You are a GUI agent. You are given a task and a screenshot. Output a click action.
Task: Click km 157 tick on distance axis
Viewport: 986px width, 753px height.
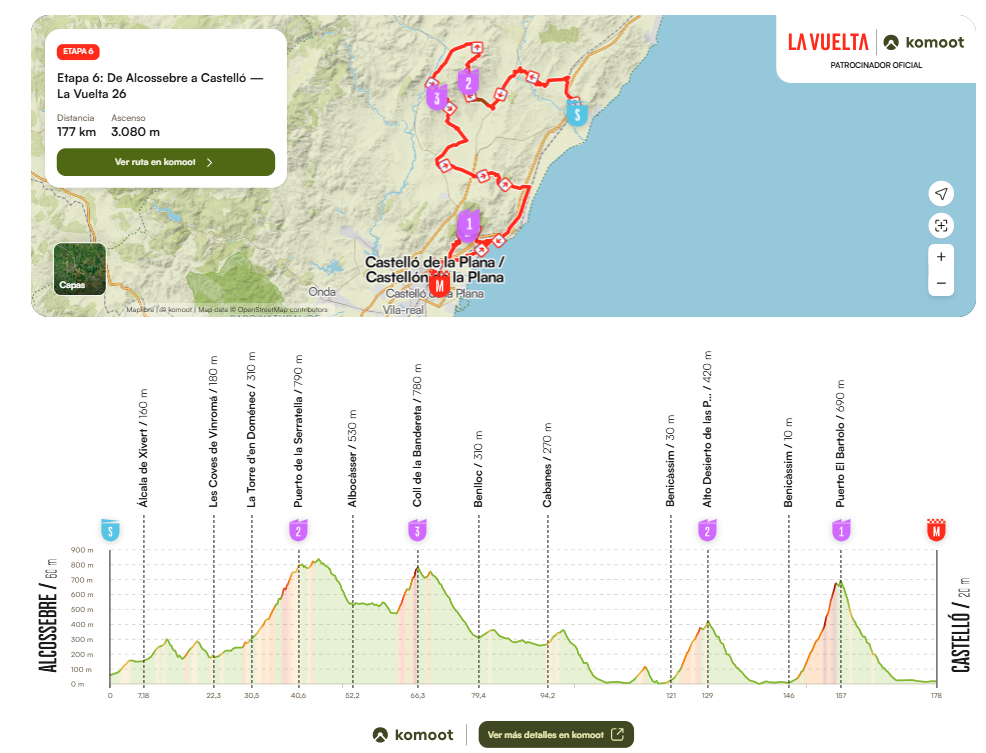click(x=841, y=695)
